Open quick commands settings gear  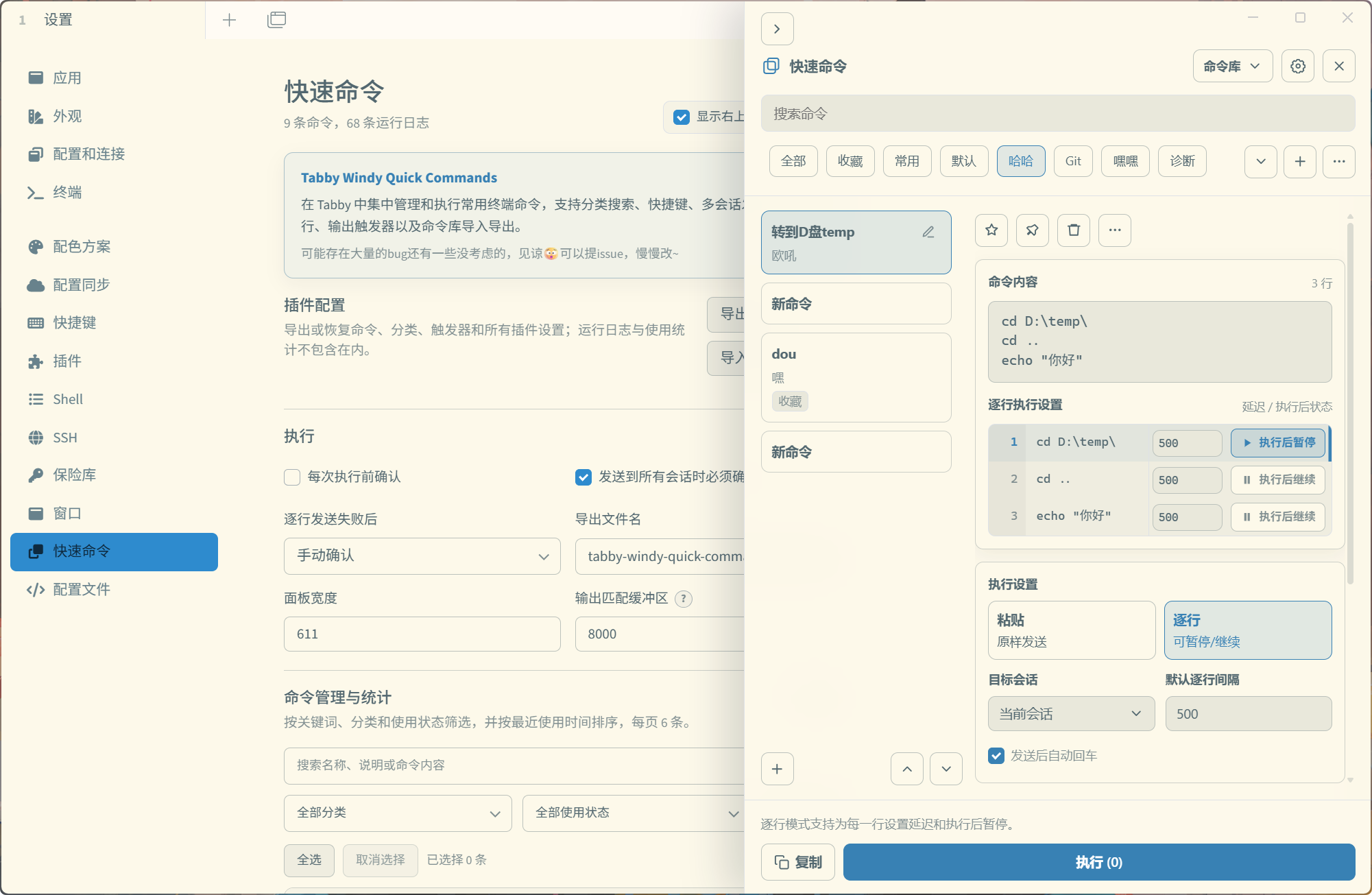1297,66
